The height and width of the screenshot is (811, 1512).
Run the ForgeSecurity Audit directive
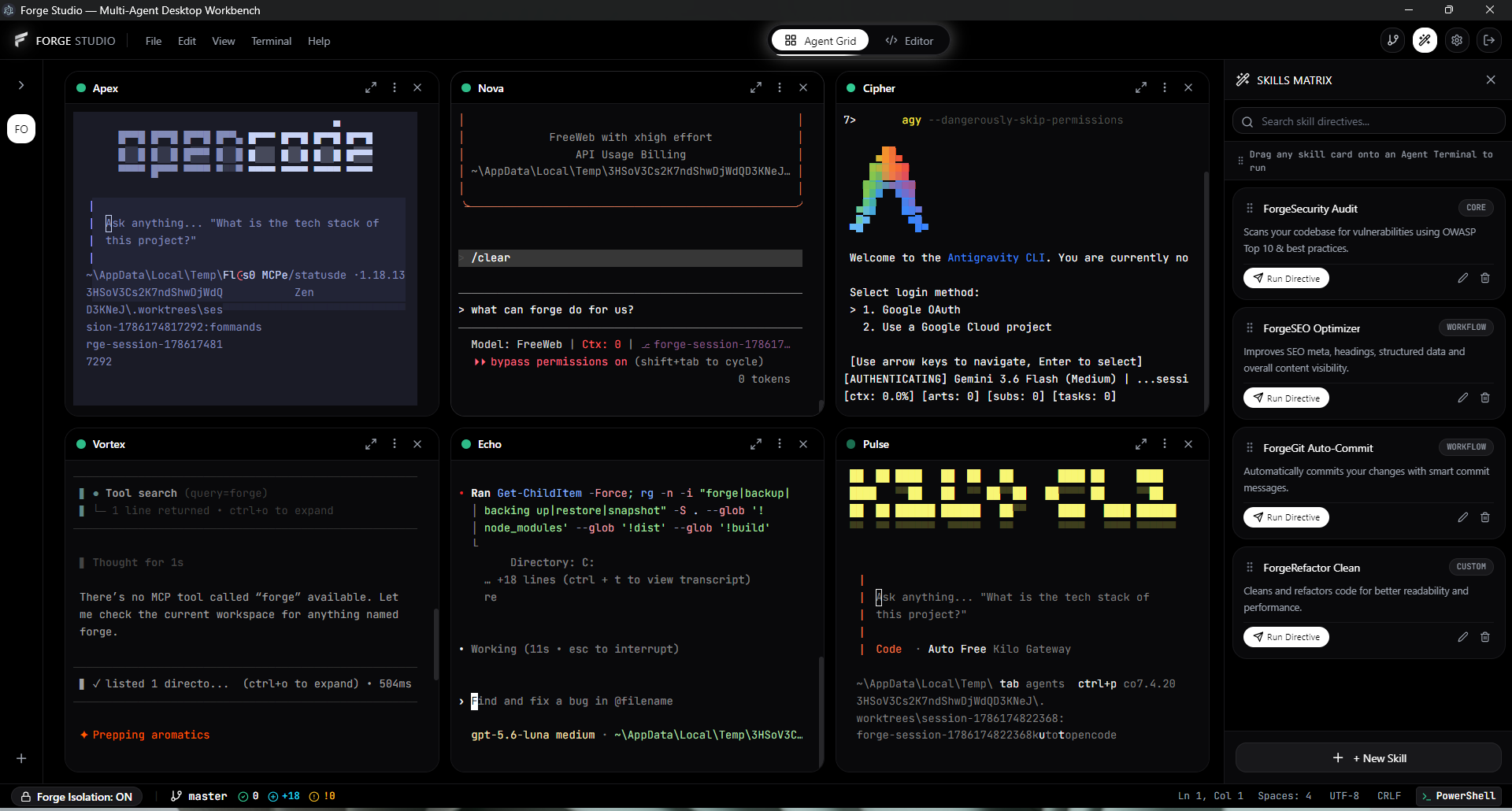pyautogui.click(x=1286, y=278)
